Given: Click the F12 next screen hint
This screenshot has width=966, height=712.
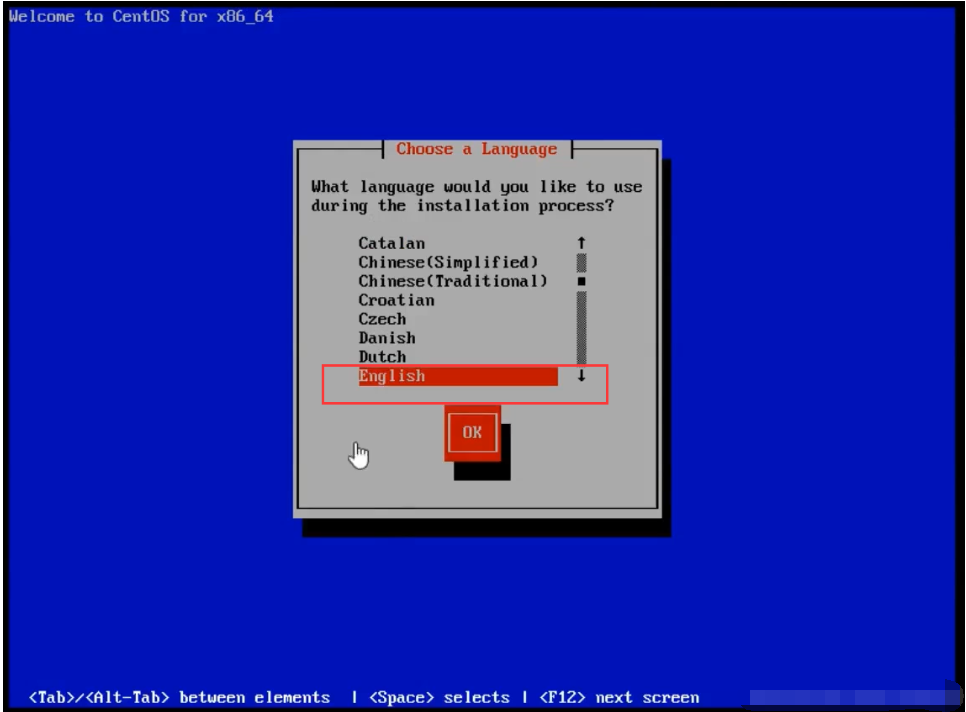Looking at the screenshot, I should (x=619, y=698).
